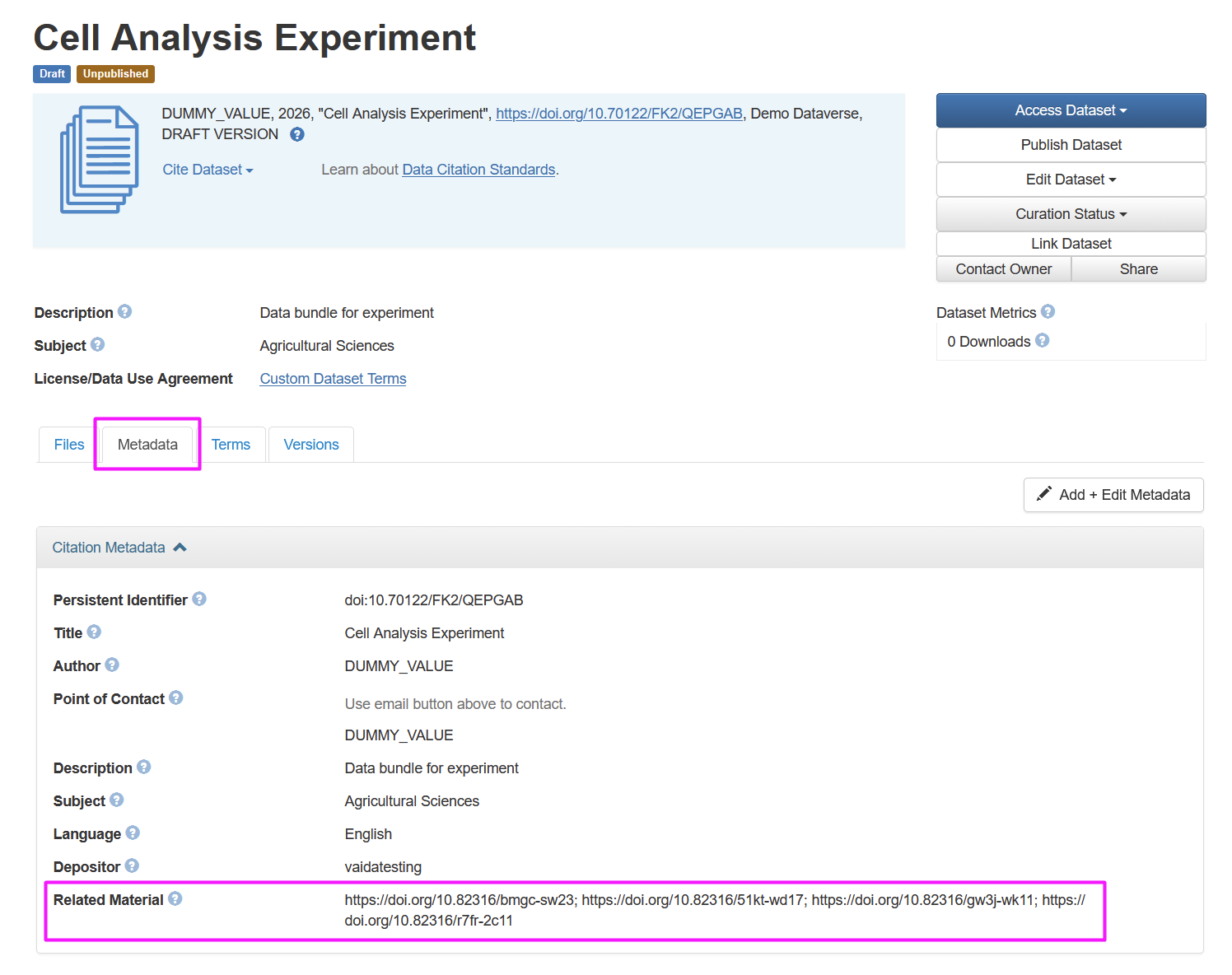Click Add + Edit Metadata button
This screenshot has height=975, width=1232.
(x=1113, y=495)
